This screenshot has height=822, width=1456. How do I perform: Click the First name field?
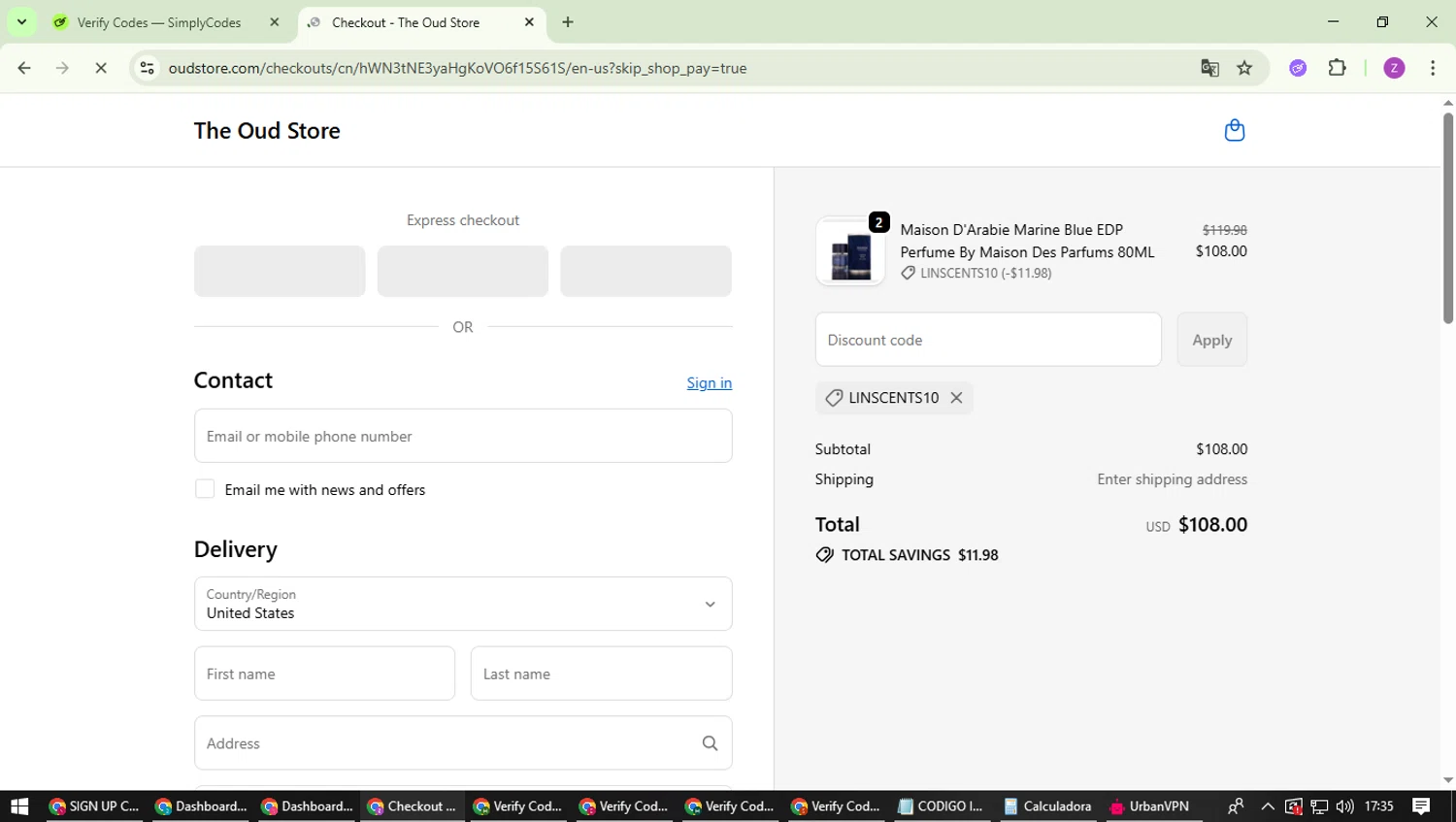(324, 674)
